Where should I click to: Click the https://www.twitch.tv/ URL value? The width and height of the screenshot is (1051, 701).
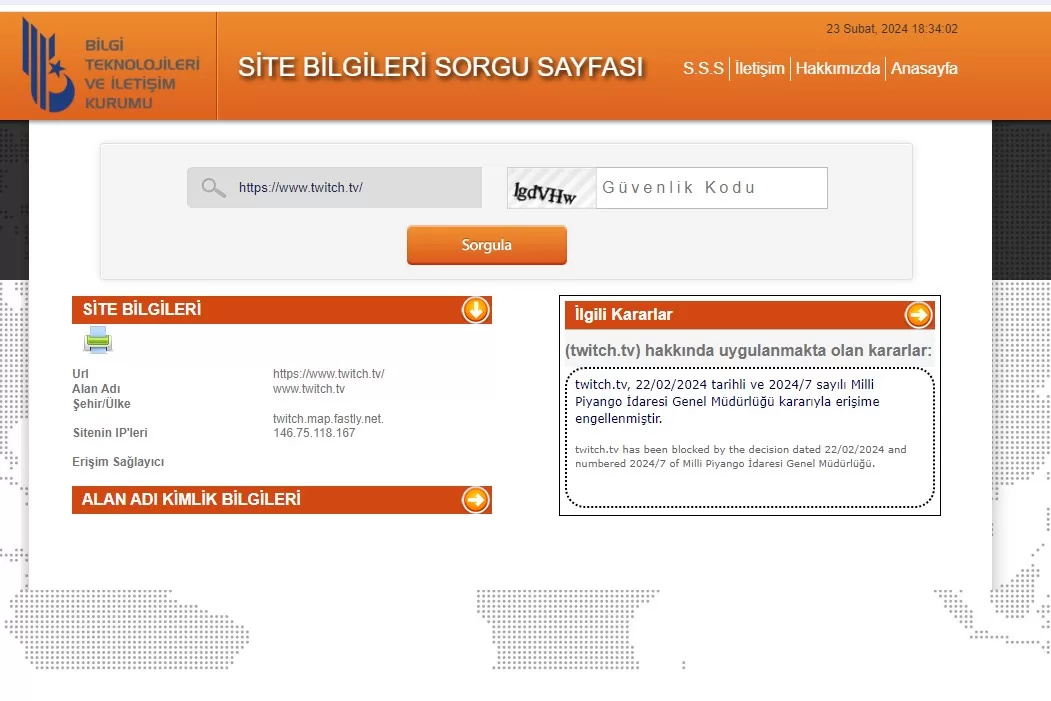pos(330,373)
